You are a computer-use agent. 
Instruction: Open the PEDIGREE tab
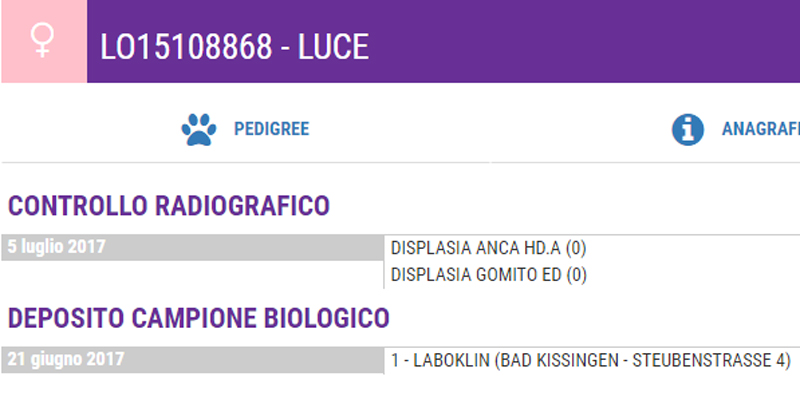[271, 129]
